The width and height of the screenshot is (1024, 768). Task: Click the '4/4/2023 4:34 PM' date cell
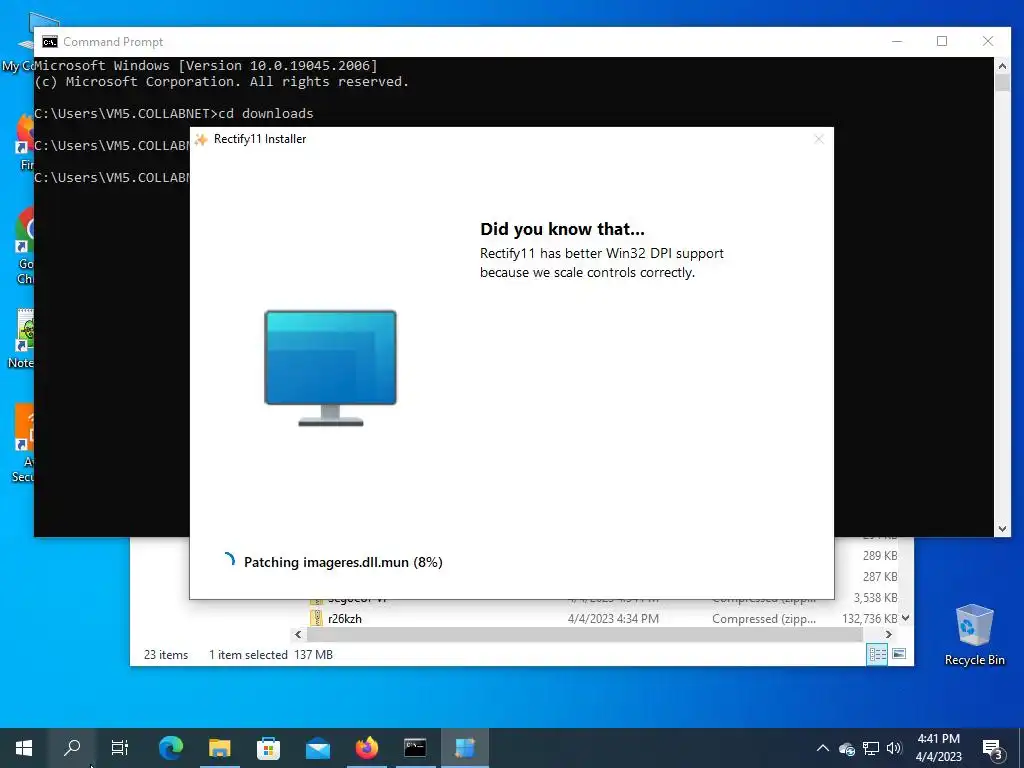click(613, 618)
